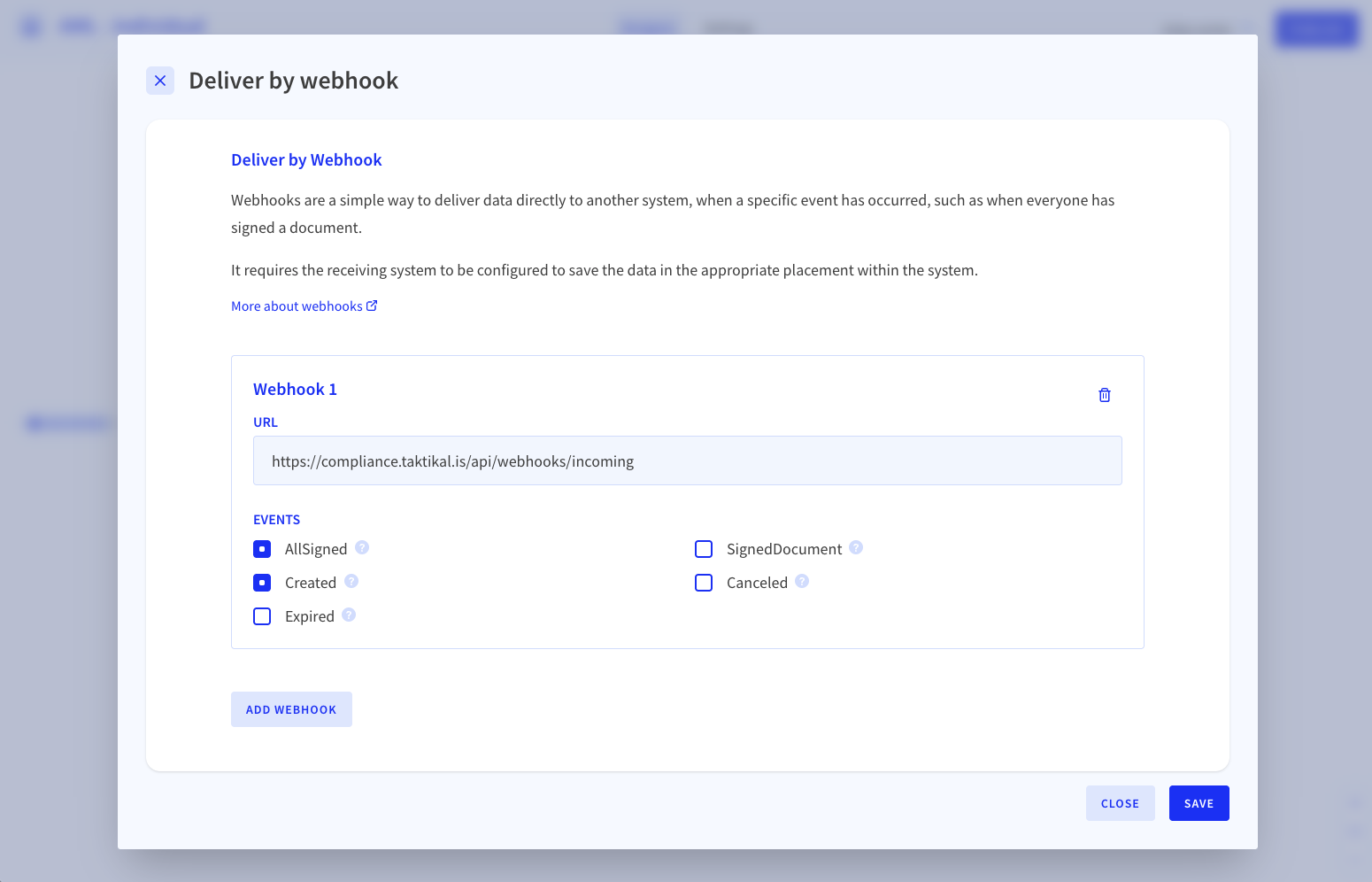
Task: Show help for SignedDocument event
Action: [856, 547]
